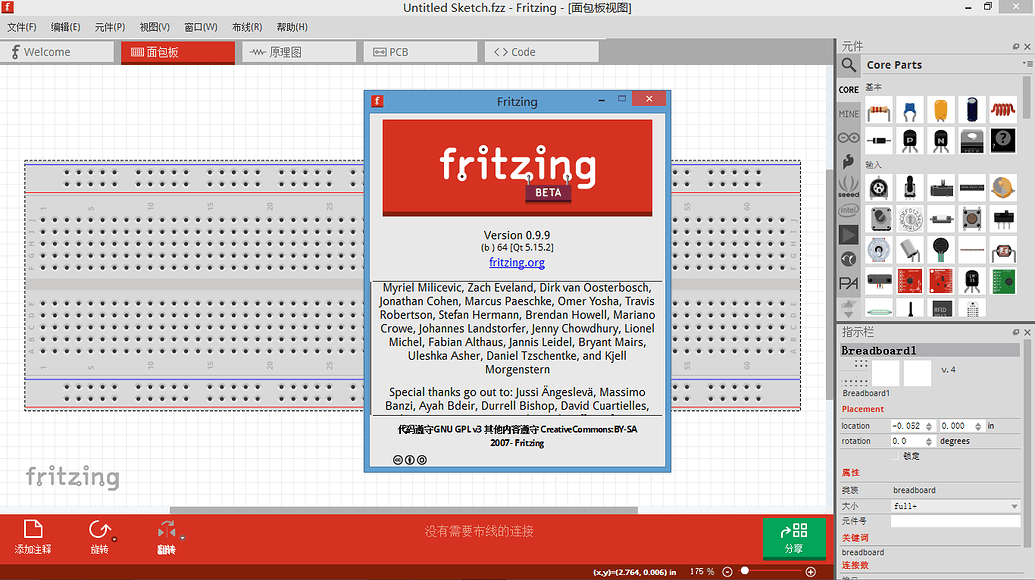The height and width of the screenshot is (580, 1035).
Task: Switch to the MINE parts bin
Action: click(847, 113)
